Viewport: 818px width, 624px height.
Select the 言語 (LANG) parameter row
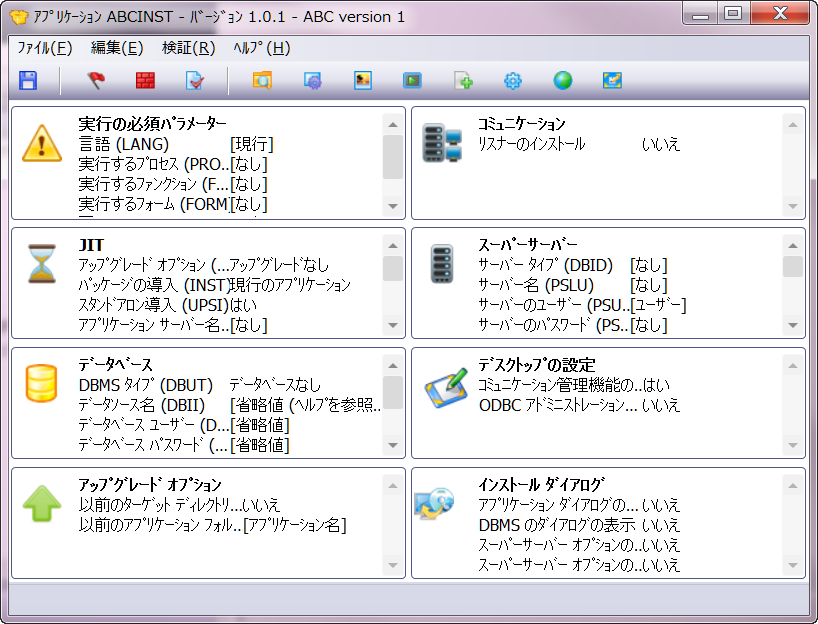click(176, 144)
